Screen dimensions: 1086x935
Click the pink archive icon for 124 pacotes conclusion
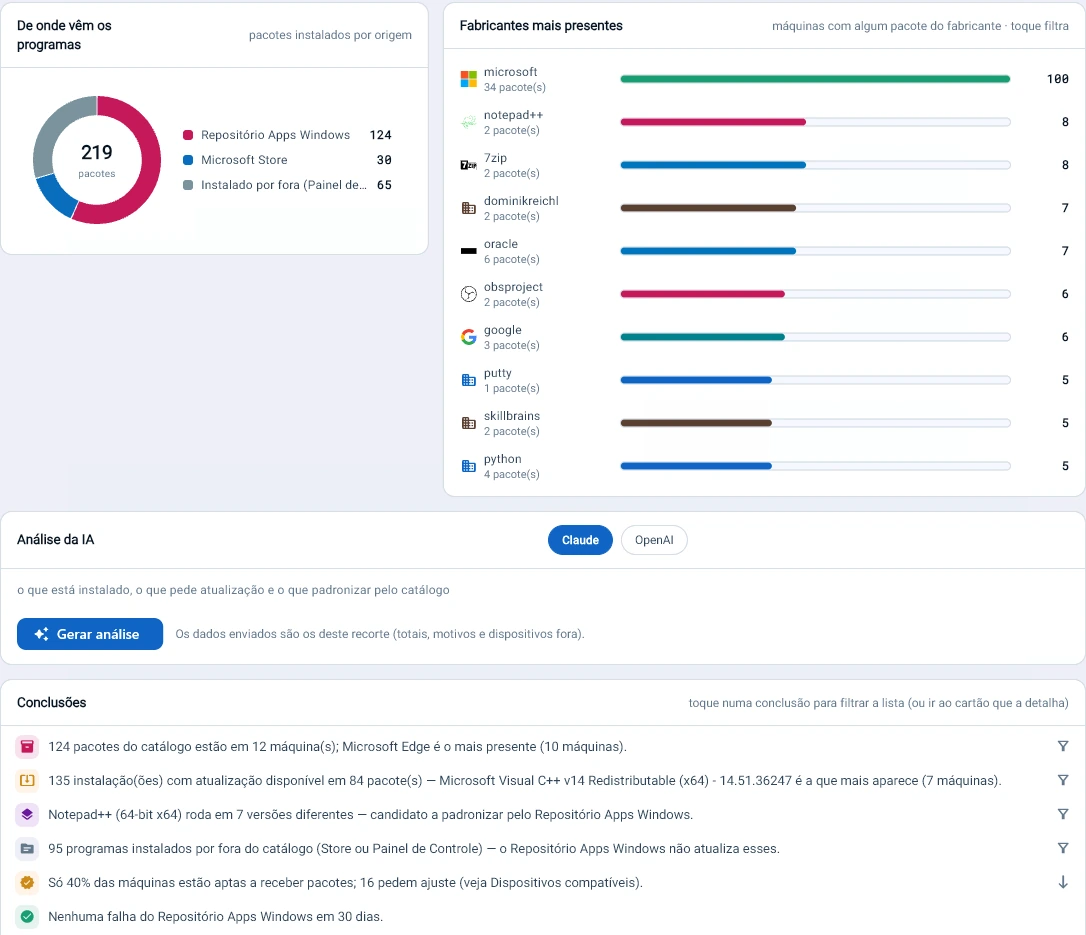[x=27, y=746]
